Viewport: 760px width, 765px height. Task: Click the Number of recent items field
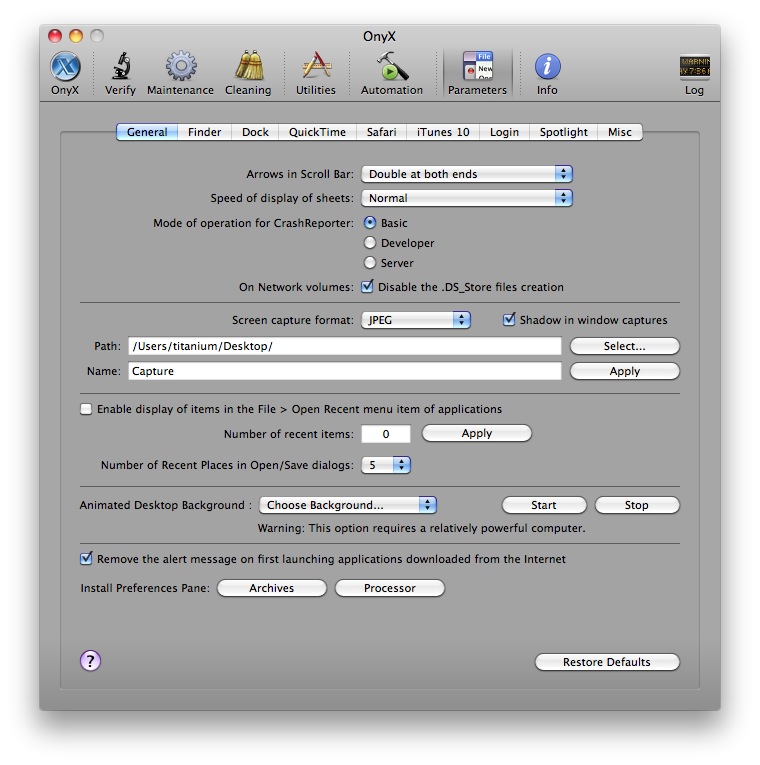point(386,434)
